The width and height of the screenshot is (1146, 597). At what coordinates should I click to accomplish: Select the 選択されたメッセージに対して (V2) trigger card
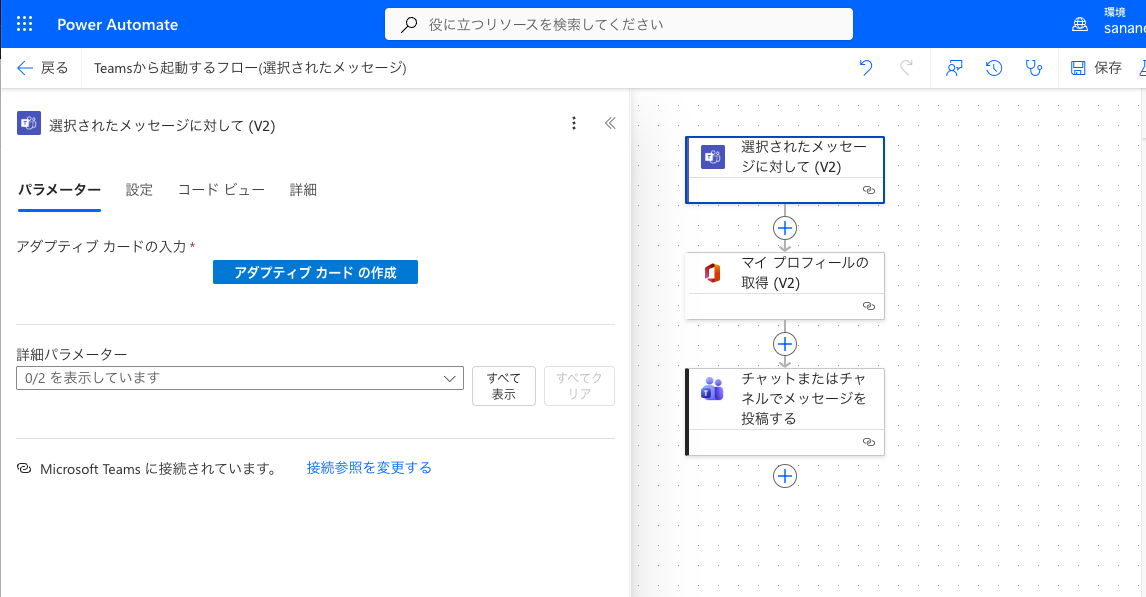click(785, 170)
